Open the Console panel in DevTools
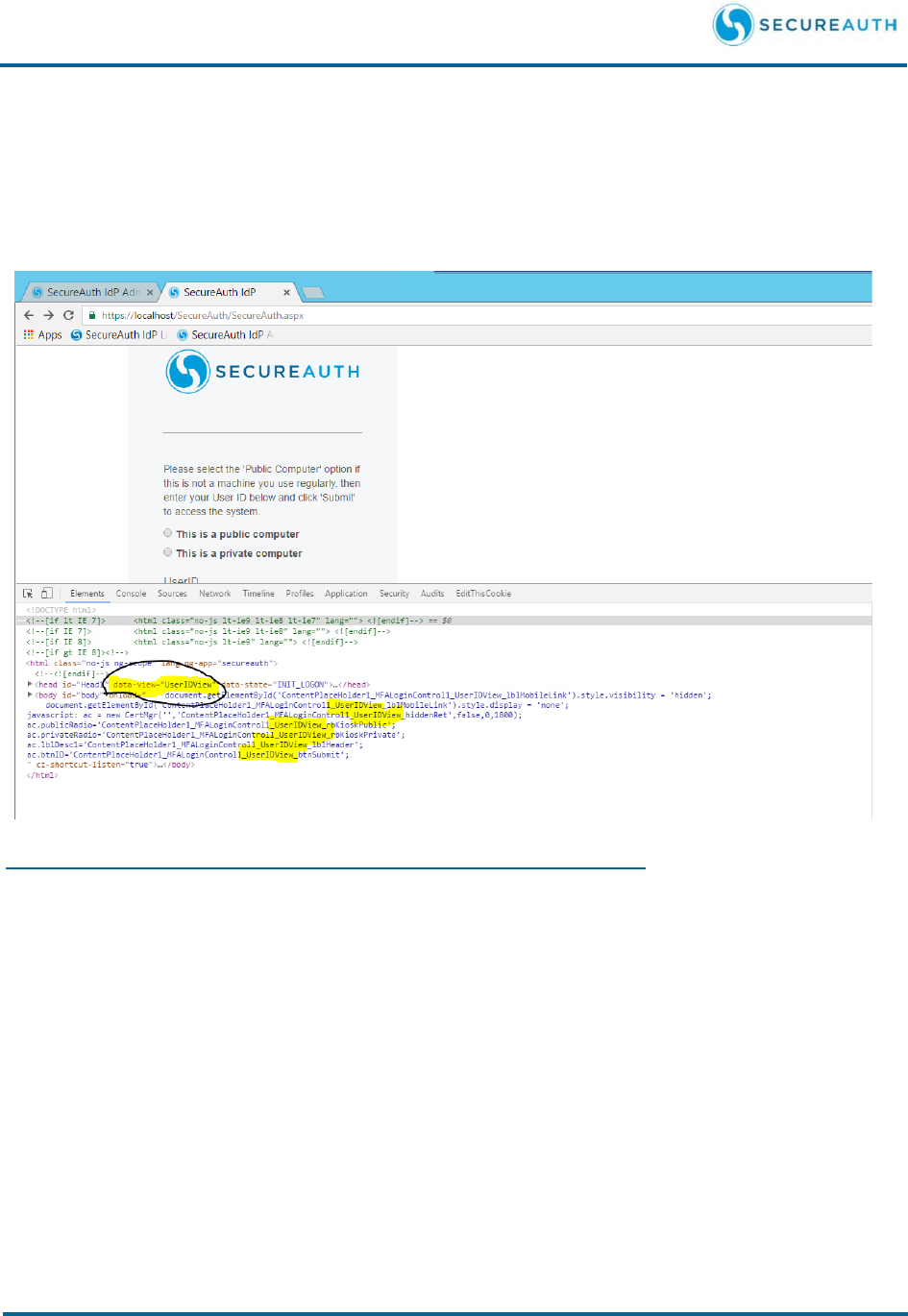908x1316 pixels. coord(132,594)
